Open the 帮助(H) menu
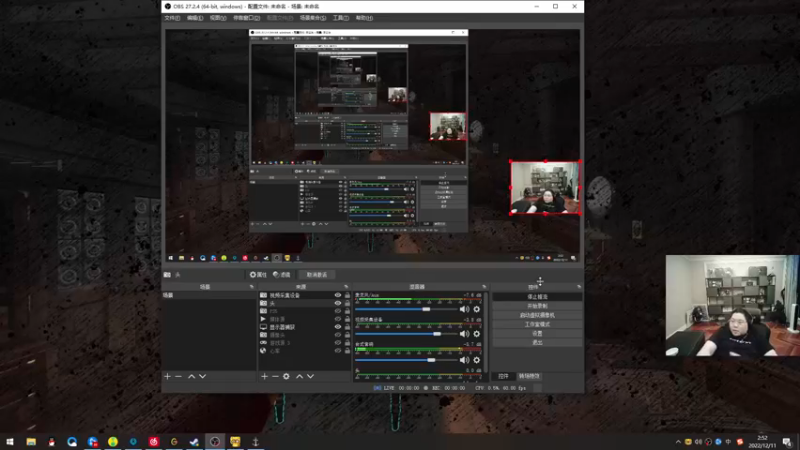This screenshot has height=450, width=800. (x=364, y=18)
